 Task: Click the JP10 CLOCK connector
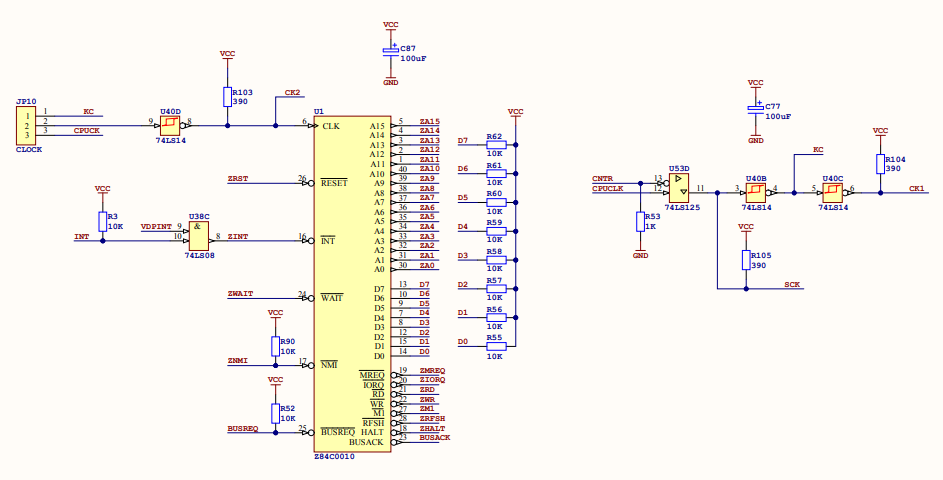(x=27, y=125)
